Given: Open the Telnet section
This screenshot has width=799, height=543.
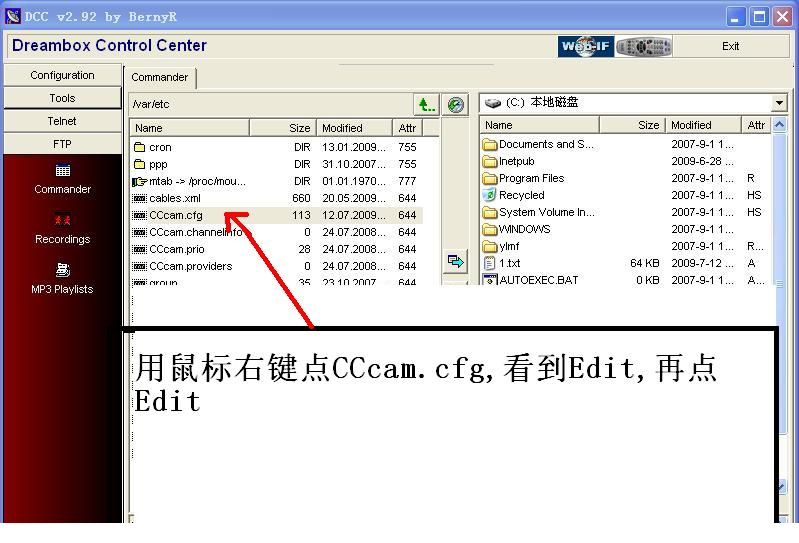Looking at the screenshot, I should tap(62, 121).
